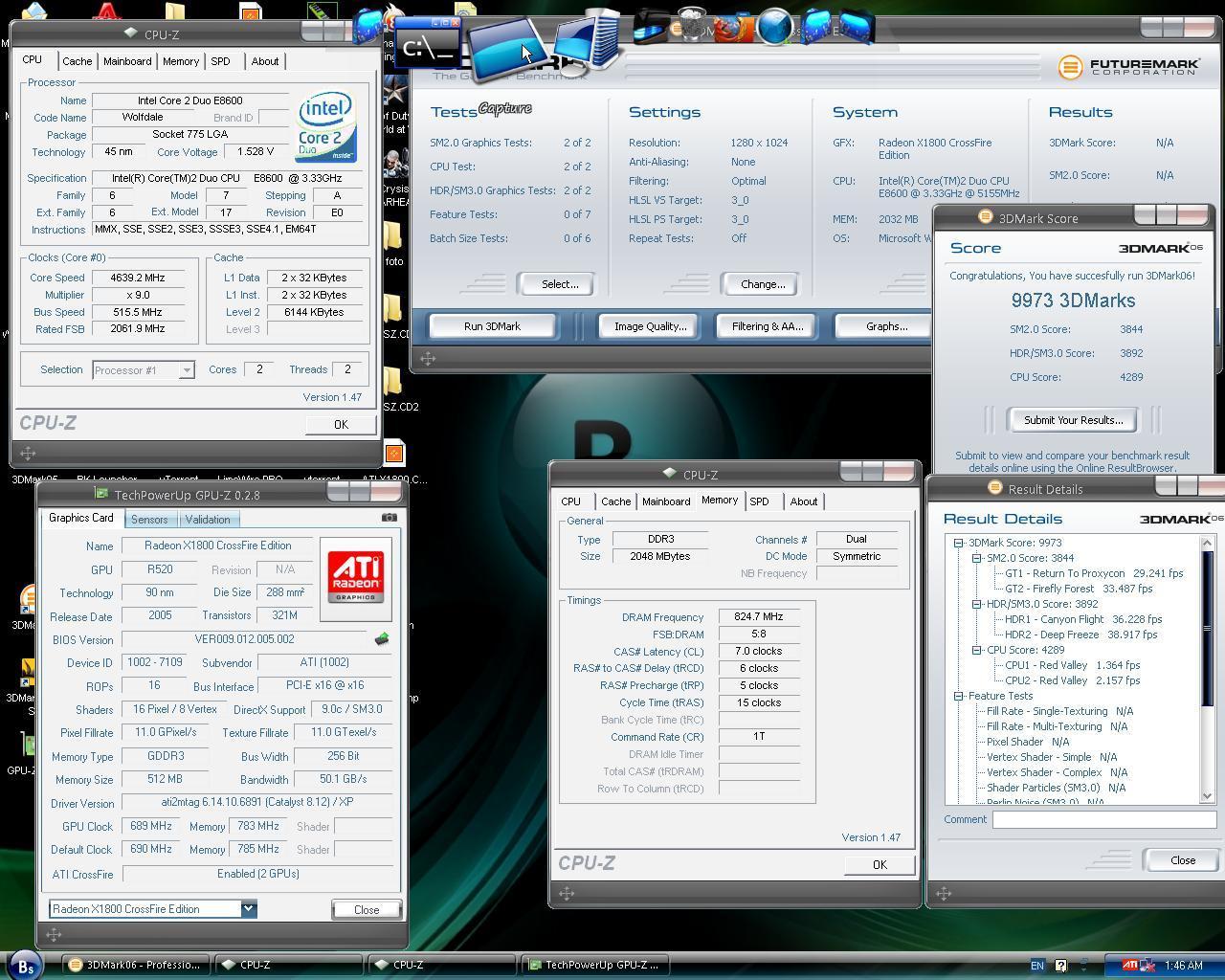1225x980 pixels.
Task: Switch to CPU tab in CPU-Z memory window
Action: click(570, 501)
